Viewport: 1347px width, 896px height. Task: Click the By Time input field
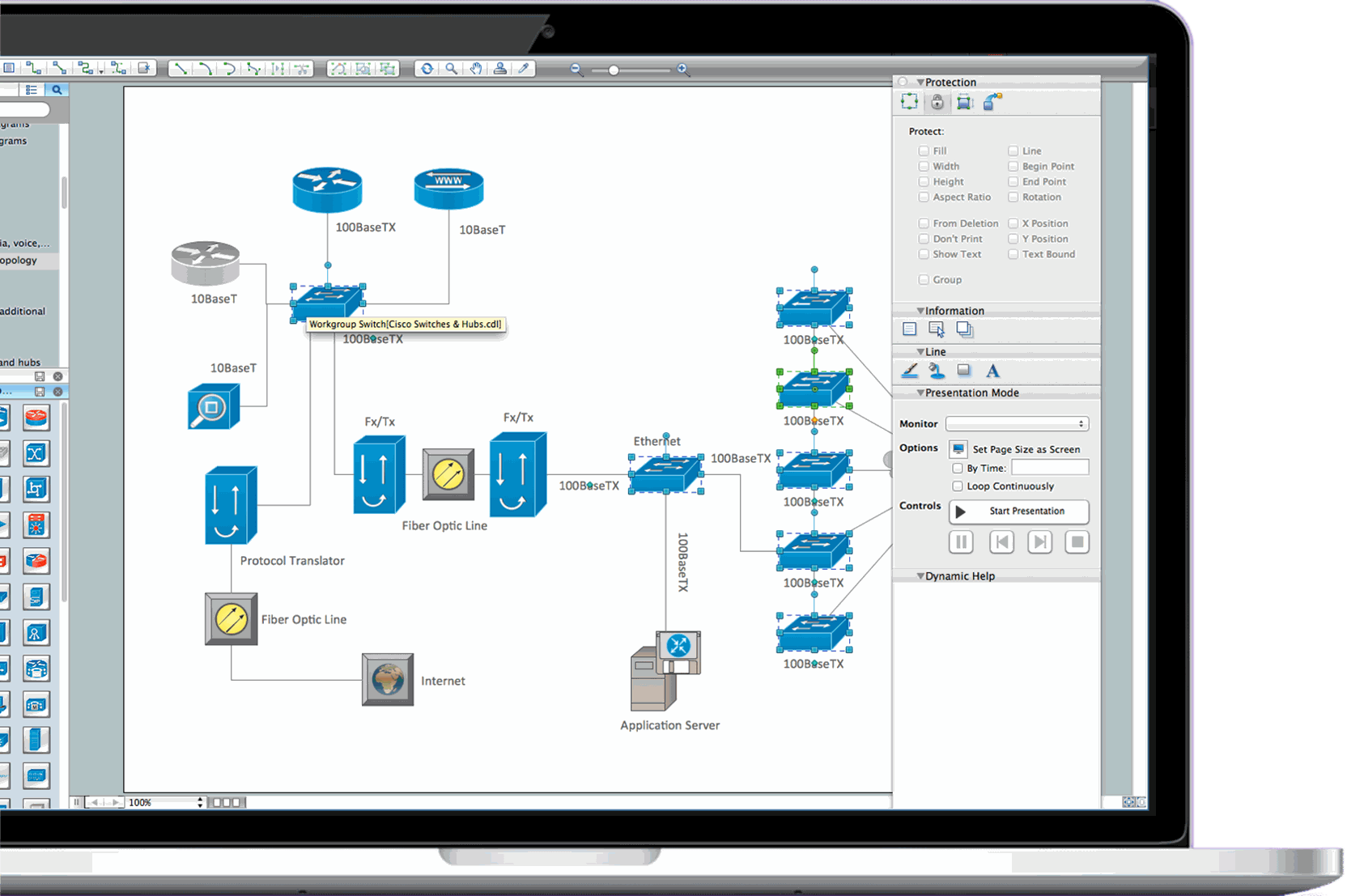(1049, 468)
